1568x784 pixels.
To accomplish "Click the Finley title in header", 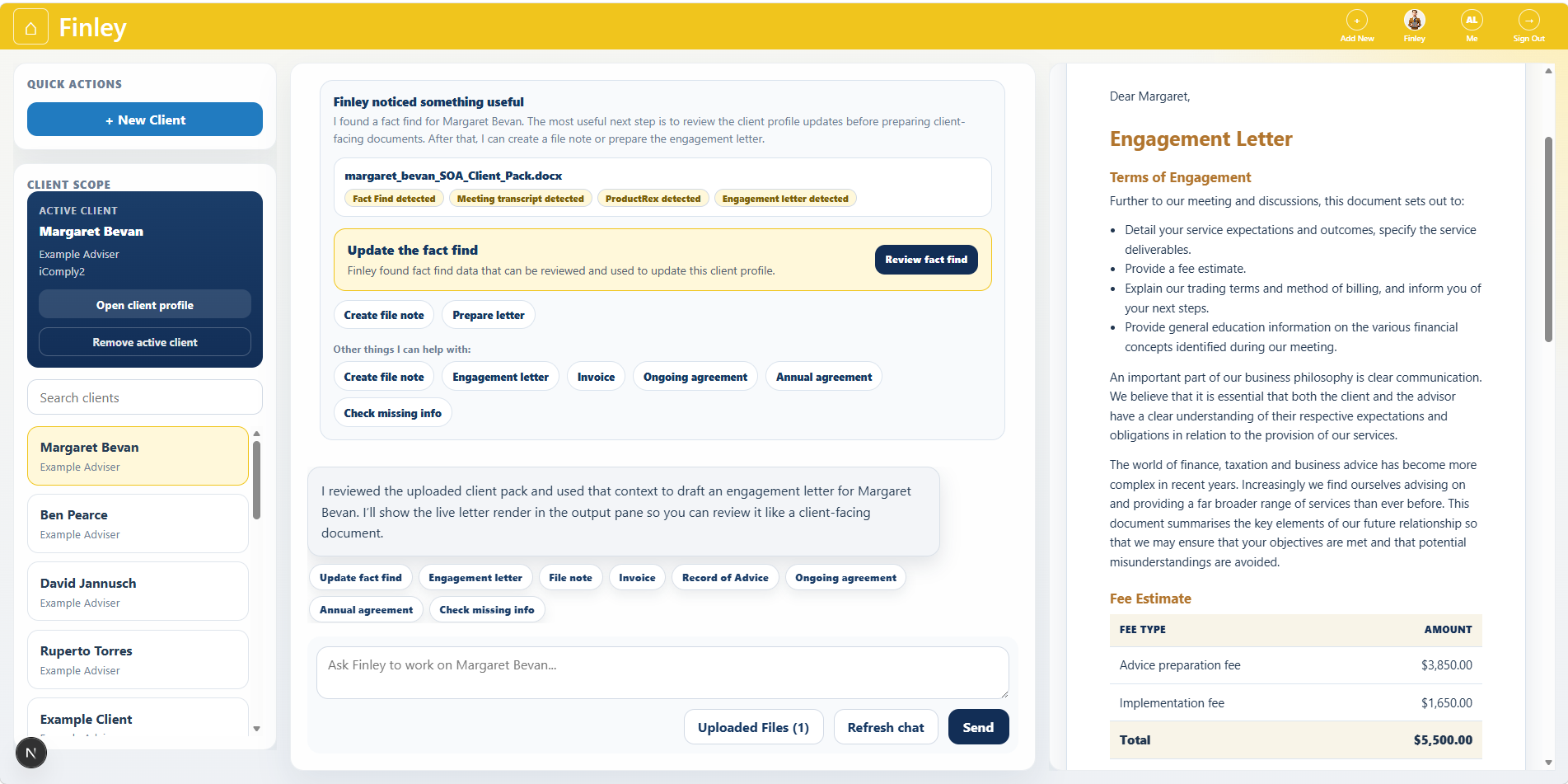I will pos(92,28).
